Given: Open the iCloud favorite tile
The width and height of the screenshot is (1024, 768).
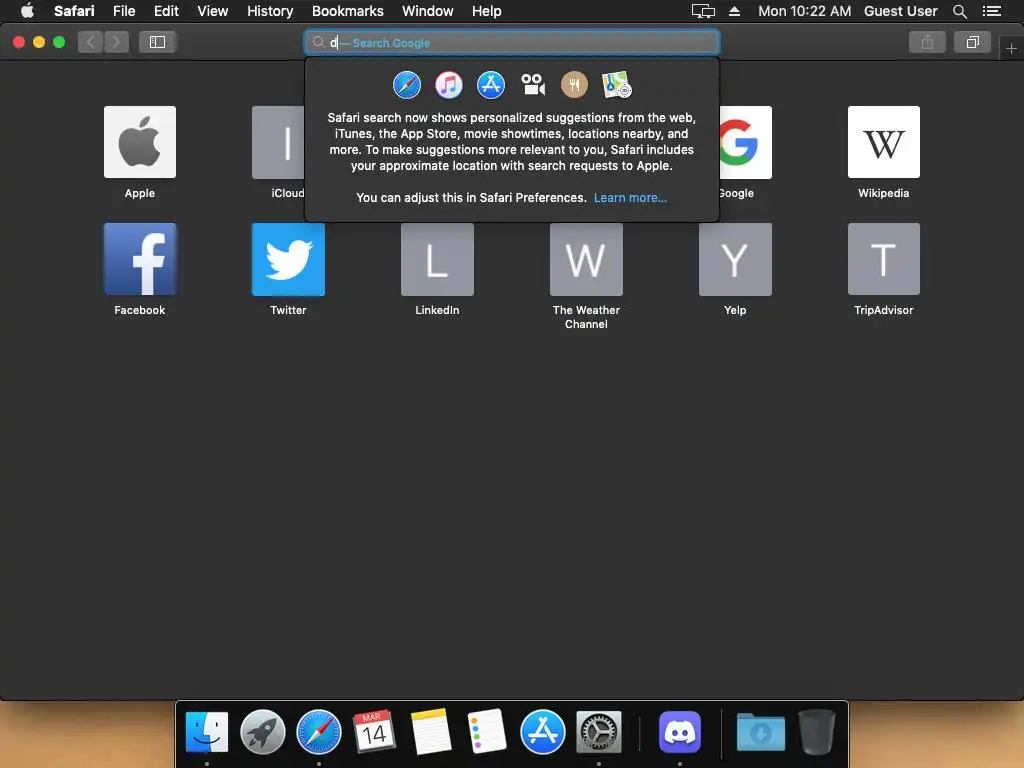Looking at the screenshot, I should (278, 142).
